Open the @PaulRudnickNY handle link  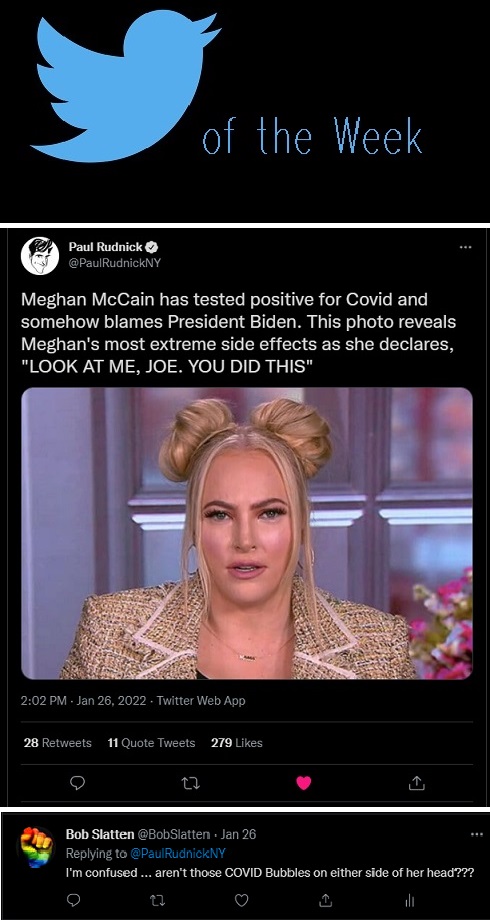click(115, 263)
